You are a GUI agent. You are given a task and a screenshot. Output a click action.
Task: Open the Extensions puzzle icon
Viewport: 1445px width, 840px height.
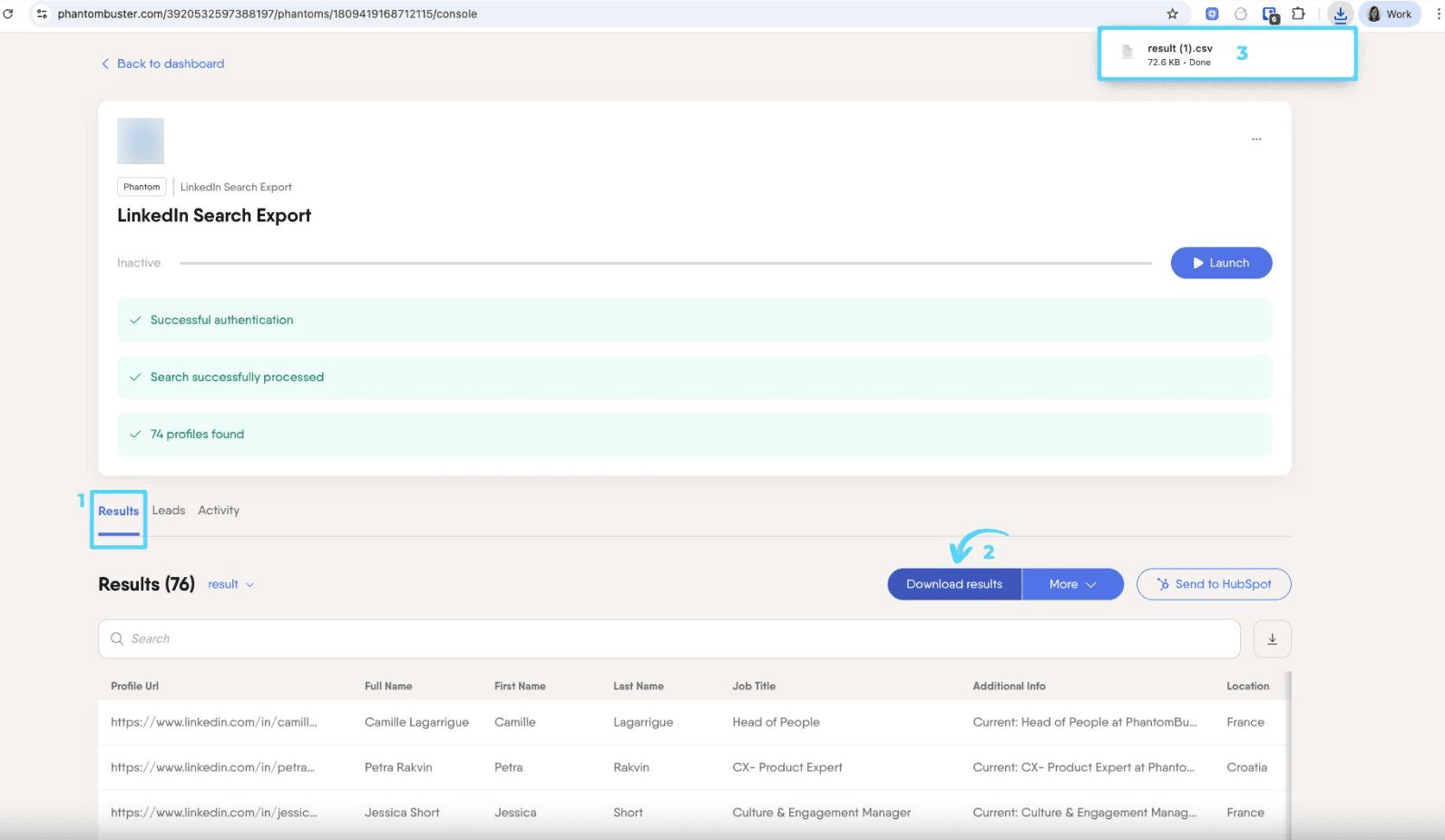click(1298, 14)
